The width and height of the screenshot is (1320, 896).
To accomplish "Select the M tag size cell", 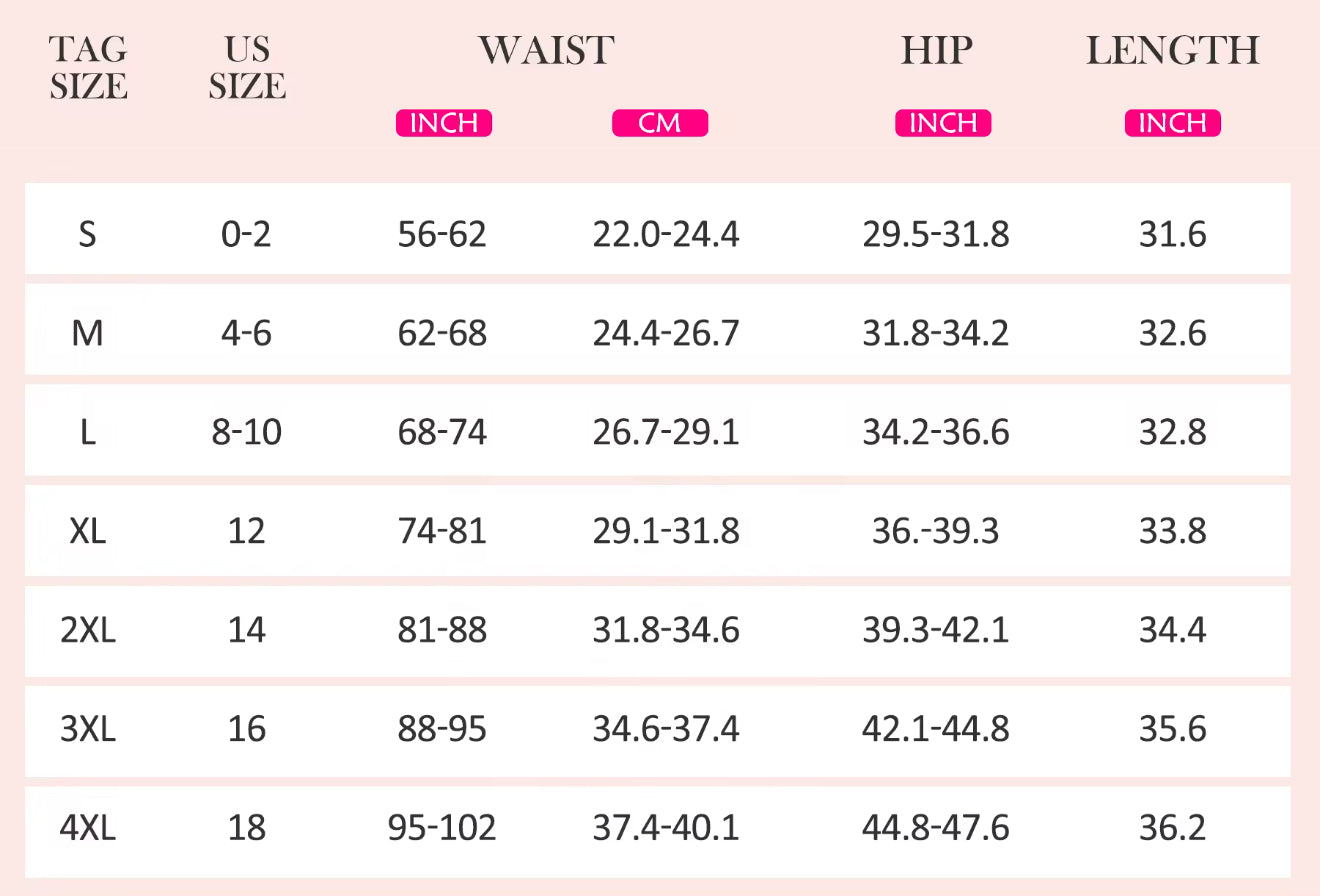I will tap(88, 333).
